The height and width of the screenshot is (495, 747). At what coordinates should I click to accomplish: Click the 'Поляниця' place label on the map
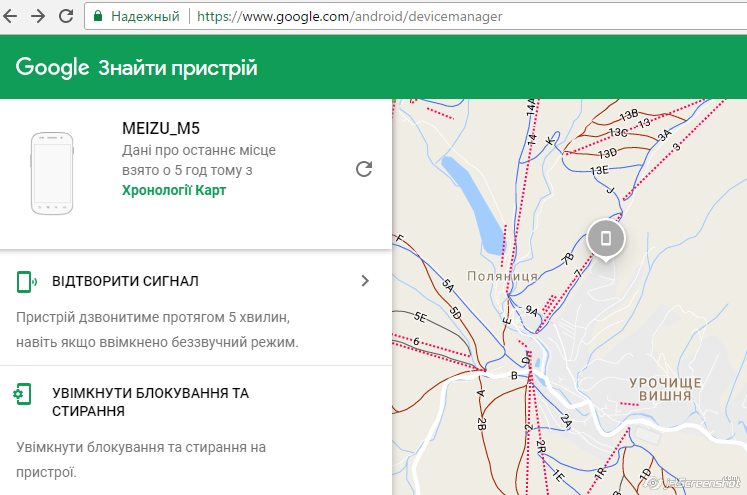(x=502, y=276)
